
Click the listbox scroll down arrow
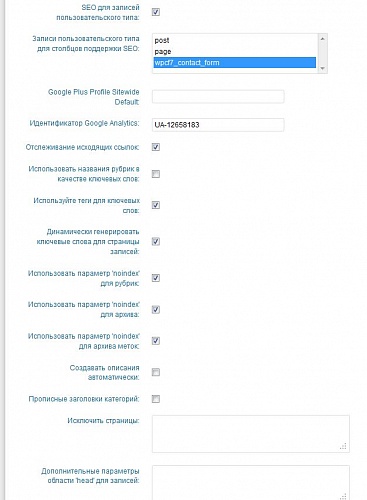(x=322, y=68)
